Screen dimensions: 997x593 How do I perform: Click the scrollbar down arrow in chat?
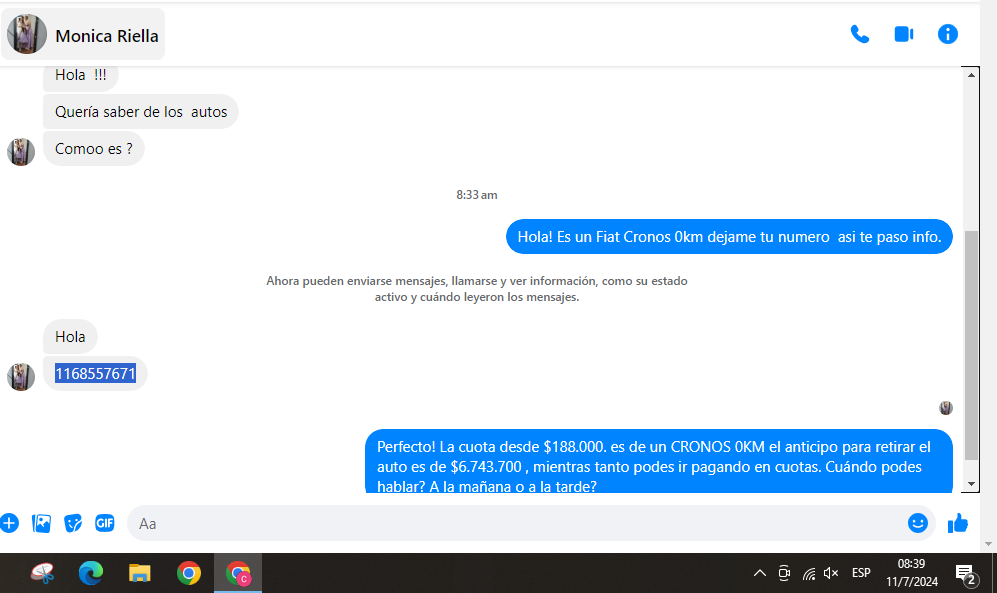(x=971, y=484)
